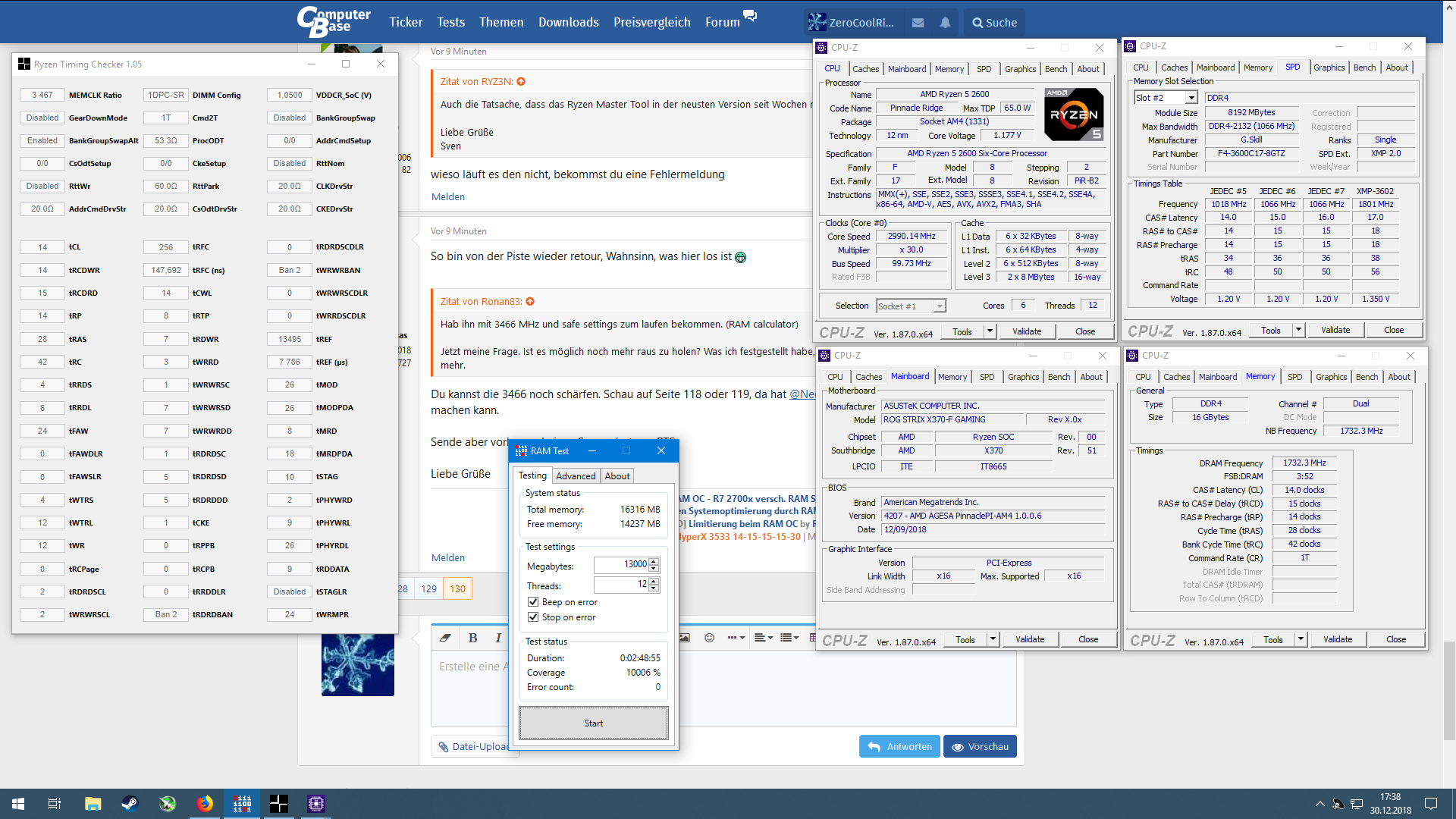Open the emoji picker in the forum editor
Screen dimensions: 1456x819
pyautogui.click(x=710, y=638)
